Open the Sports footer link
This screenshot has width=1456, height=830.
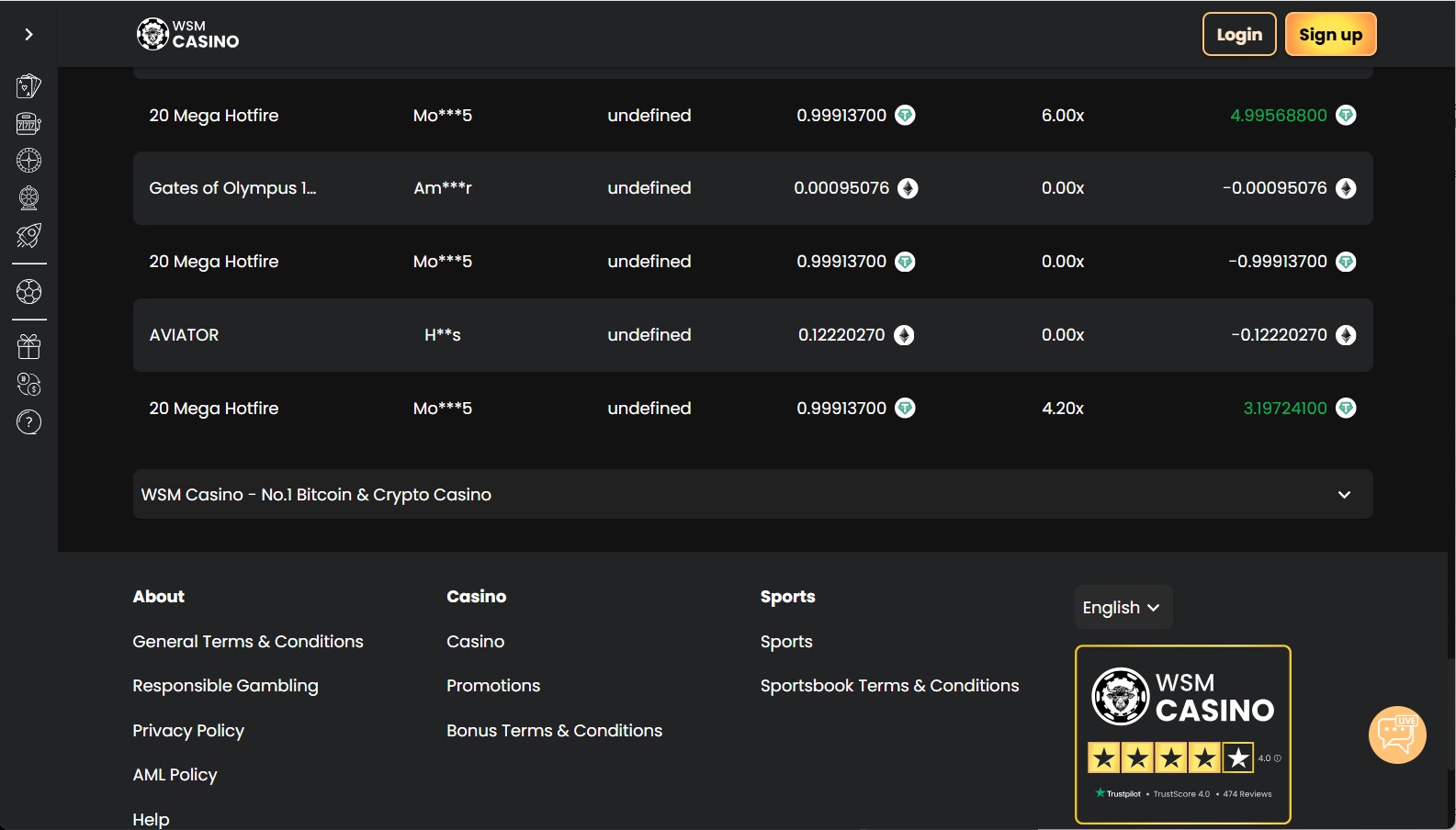(786, 641)
